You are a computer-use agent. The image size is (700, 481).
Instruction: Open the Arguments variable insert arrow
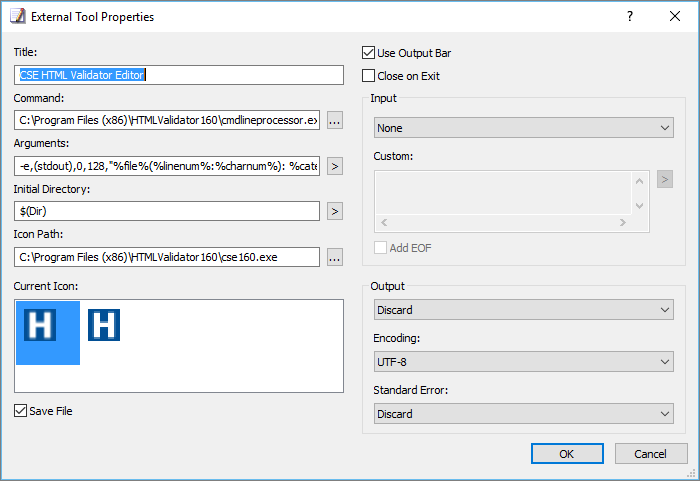[335, 167]
